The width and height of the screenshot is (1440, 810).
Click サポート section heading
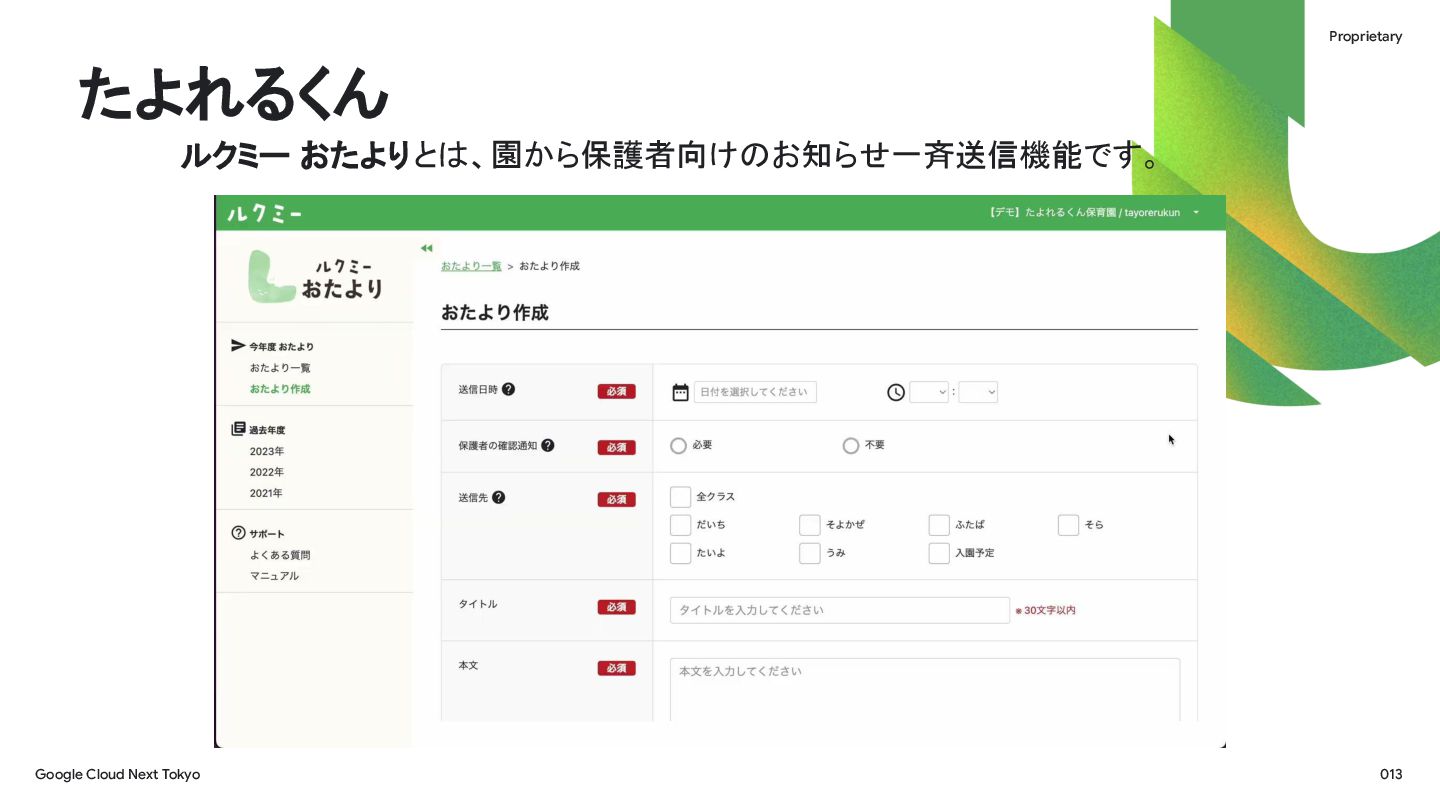267,534
